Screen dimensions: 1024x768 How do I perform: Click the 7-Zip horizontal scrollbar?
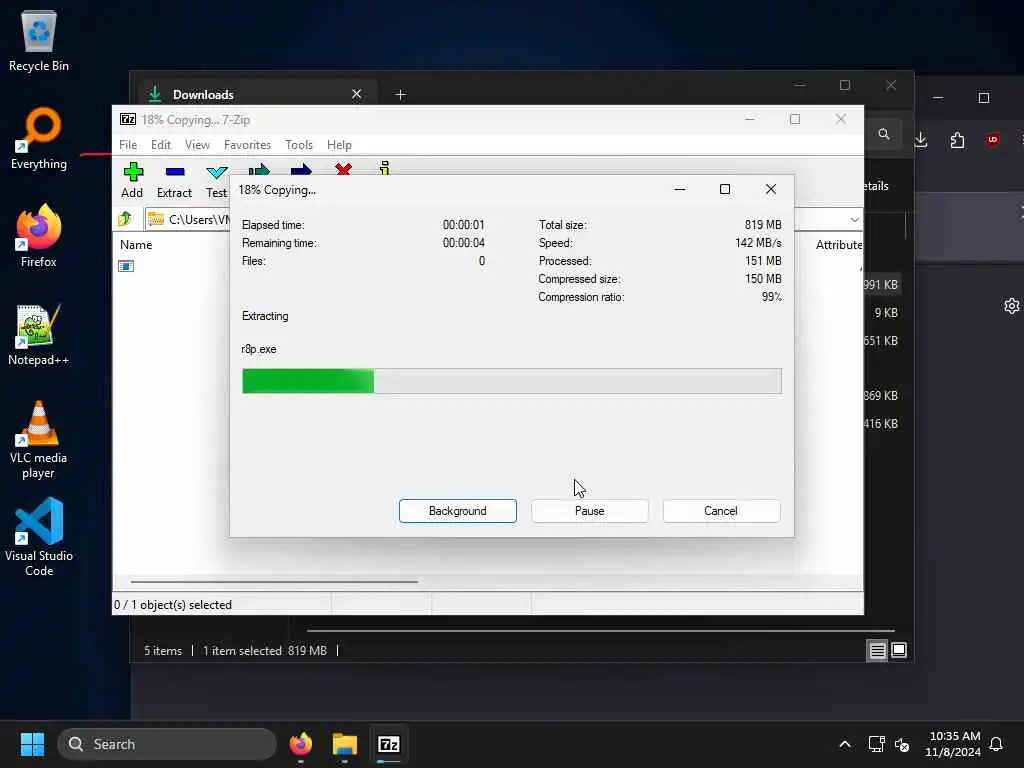point(274,581)
